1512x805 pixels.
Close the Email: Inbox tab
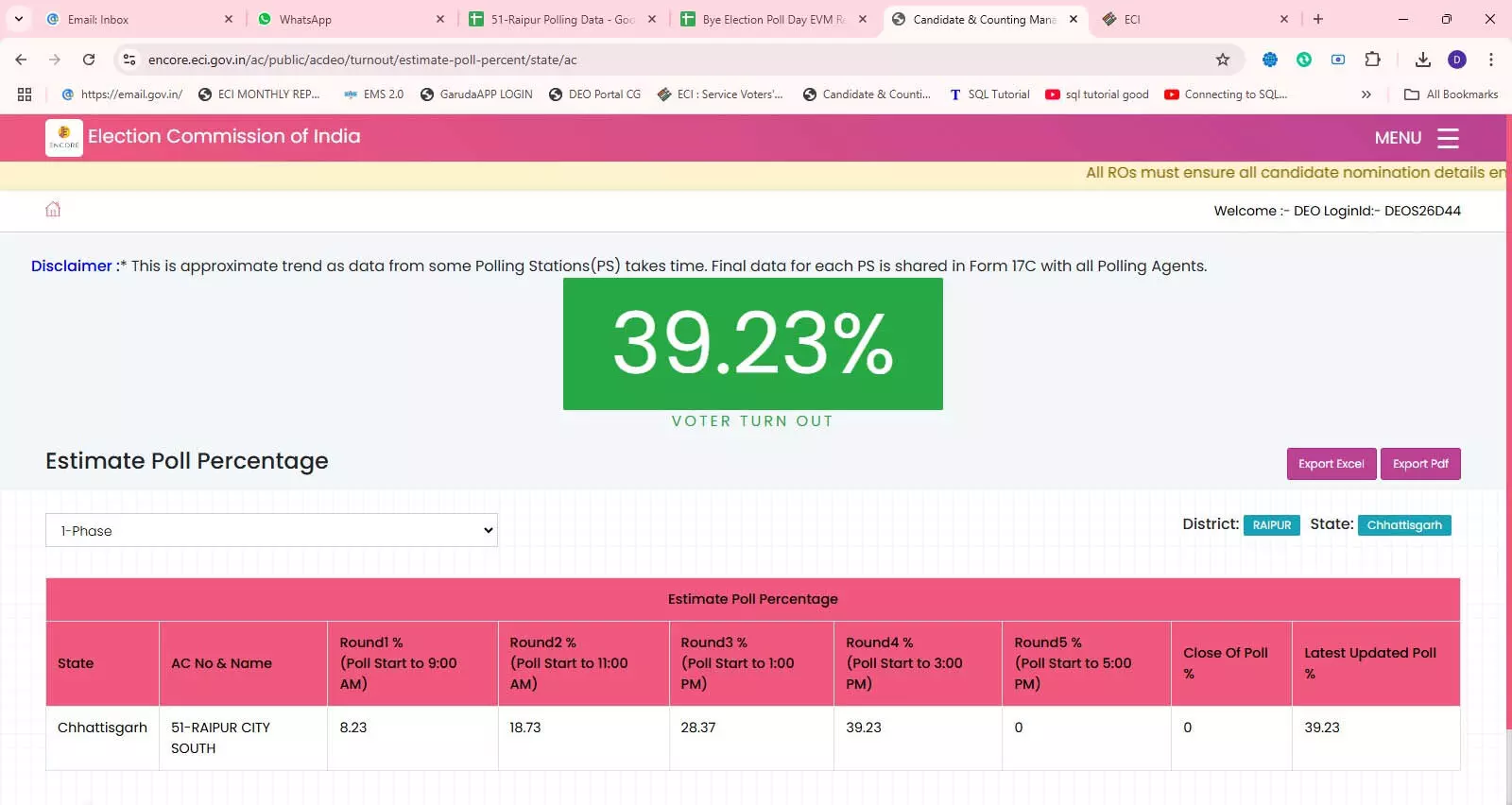point(229,19)
